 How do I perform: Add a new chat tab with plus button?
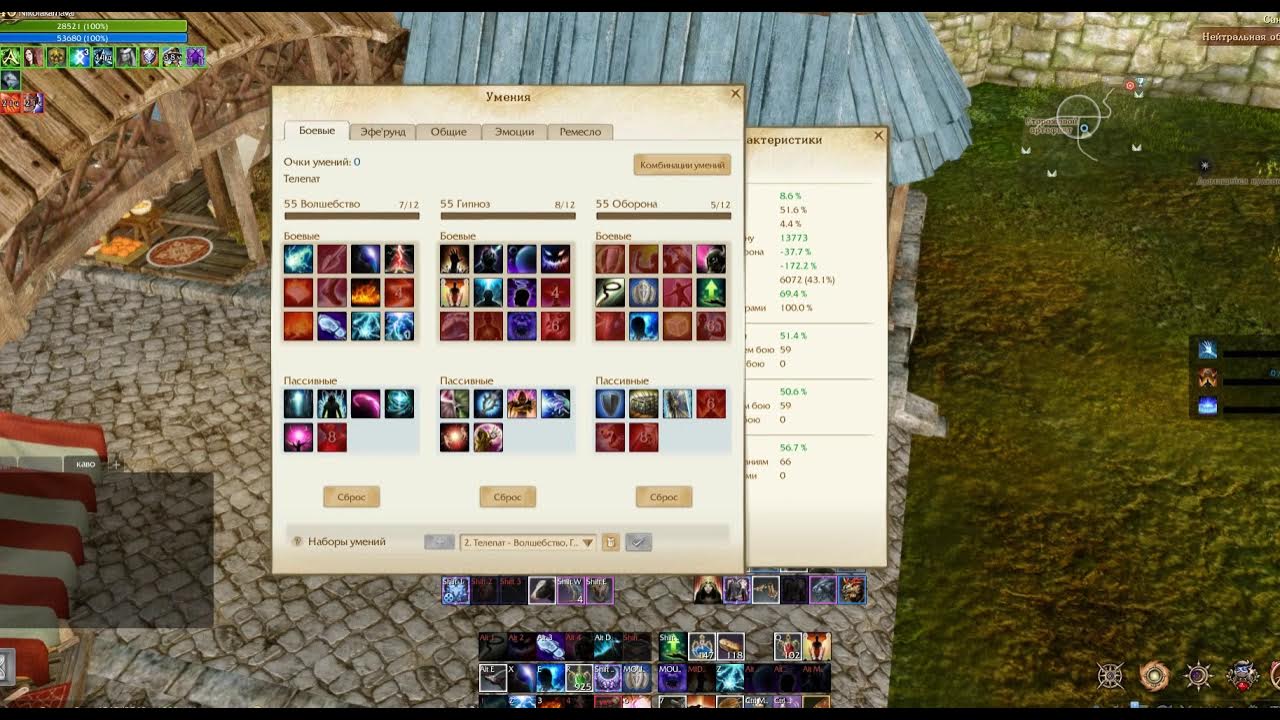coord(116,464)
